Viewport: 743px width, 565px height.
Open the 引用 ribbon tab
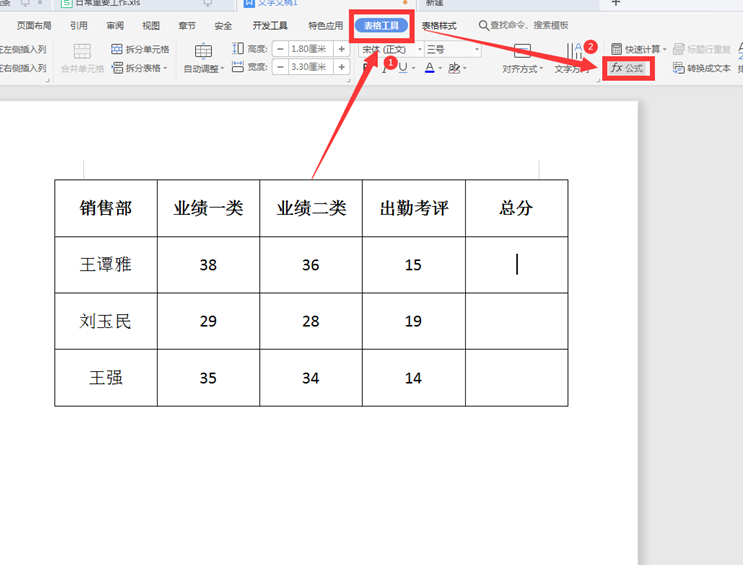coord(79,26)
